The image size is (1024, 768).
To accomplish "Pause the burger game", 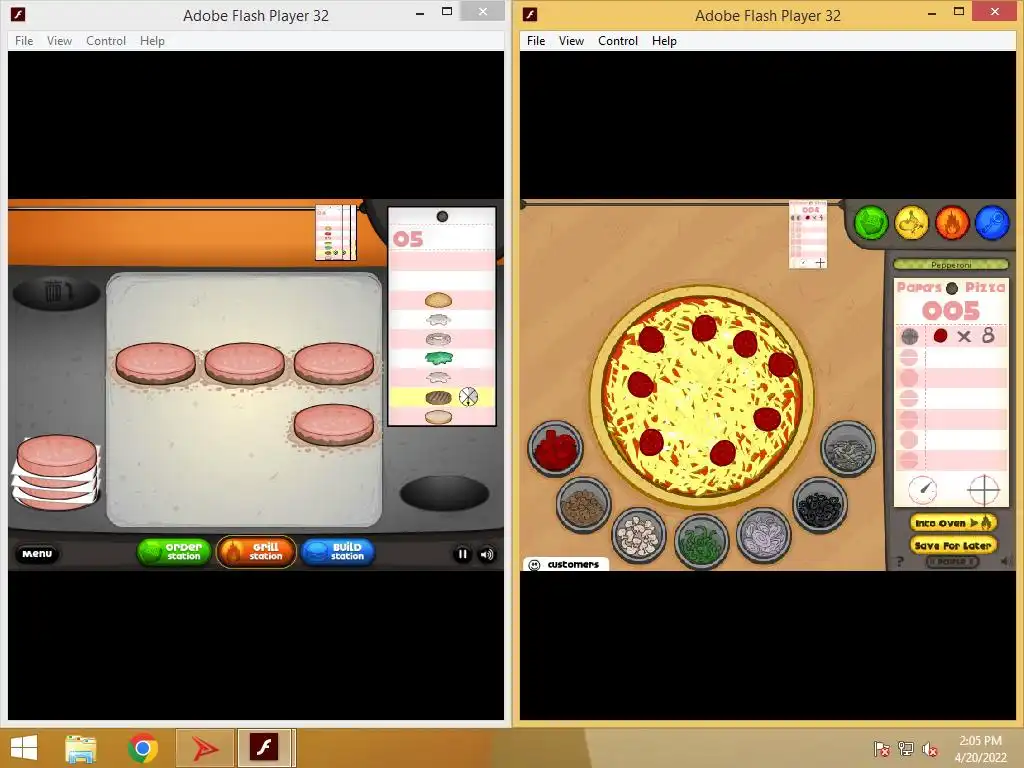I will pyautogui.click(x=462, y=554).
